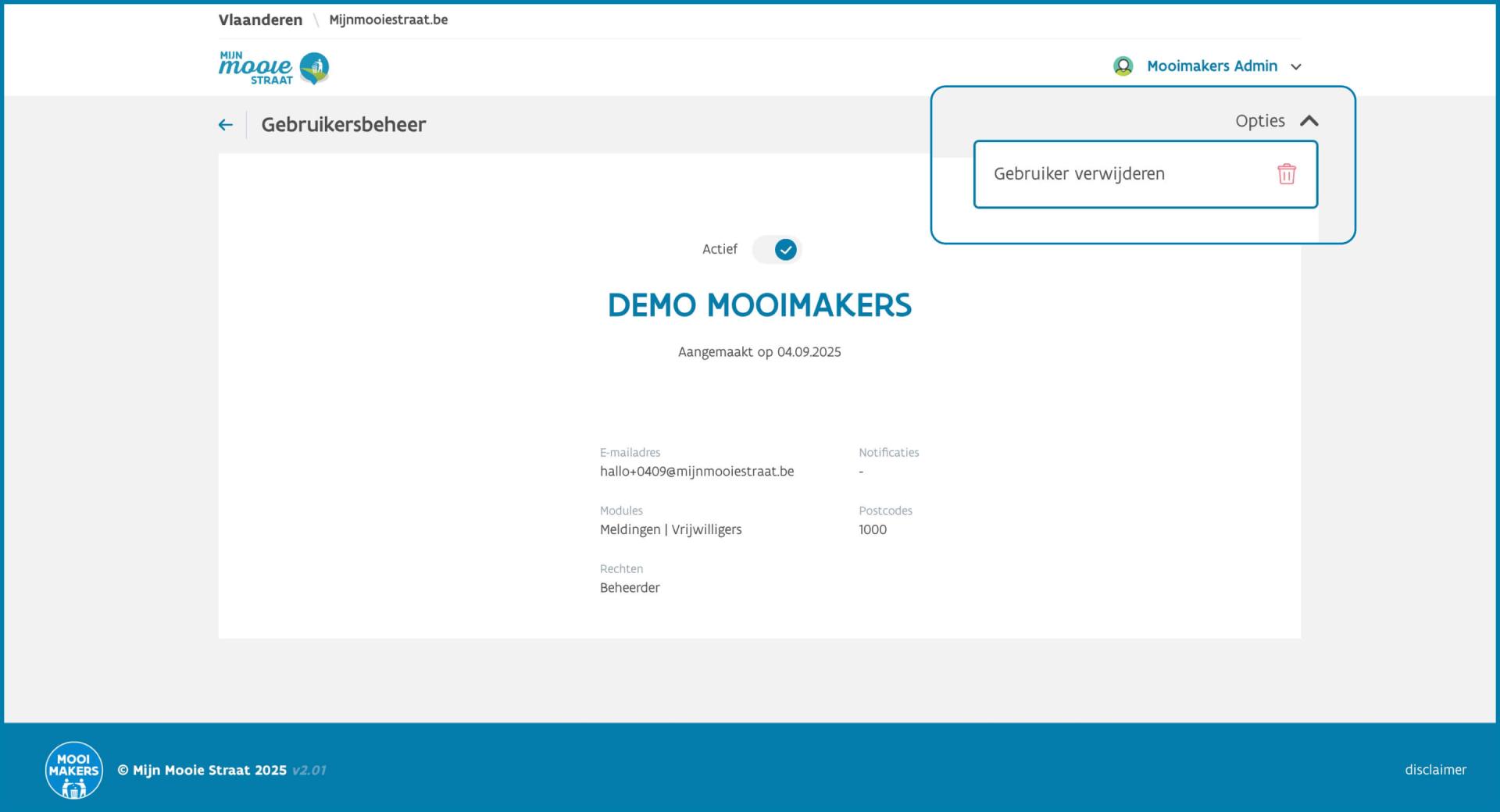
Task: Open the disclaimer link in footer
Action: [1435, 770]
